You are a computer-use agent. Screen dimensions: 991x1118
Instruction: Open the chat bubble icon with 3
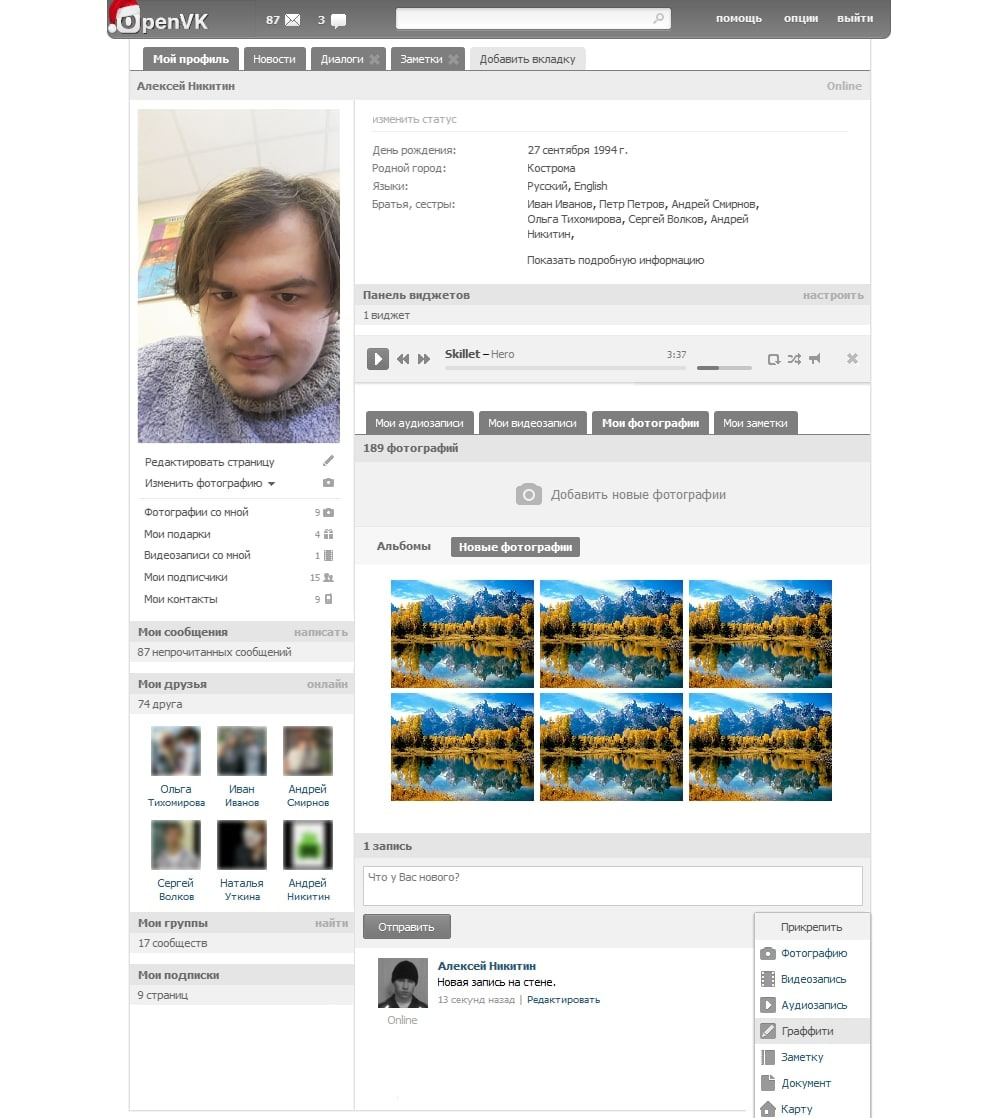pos(339,21)
